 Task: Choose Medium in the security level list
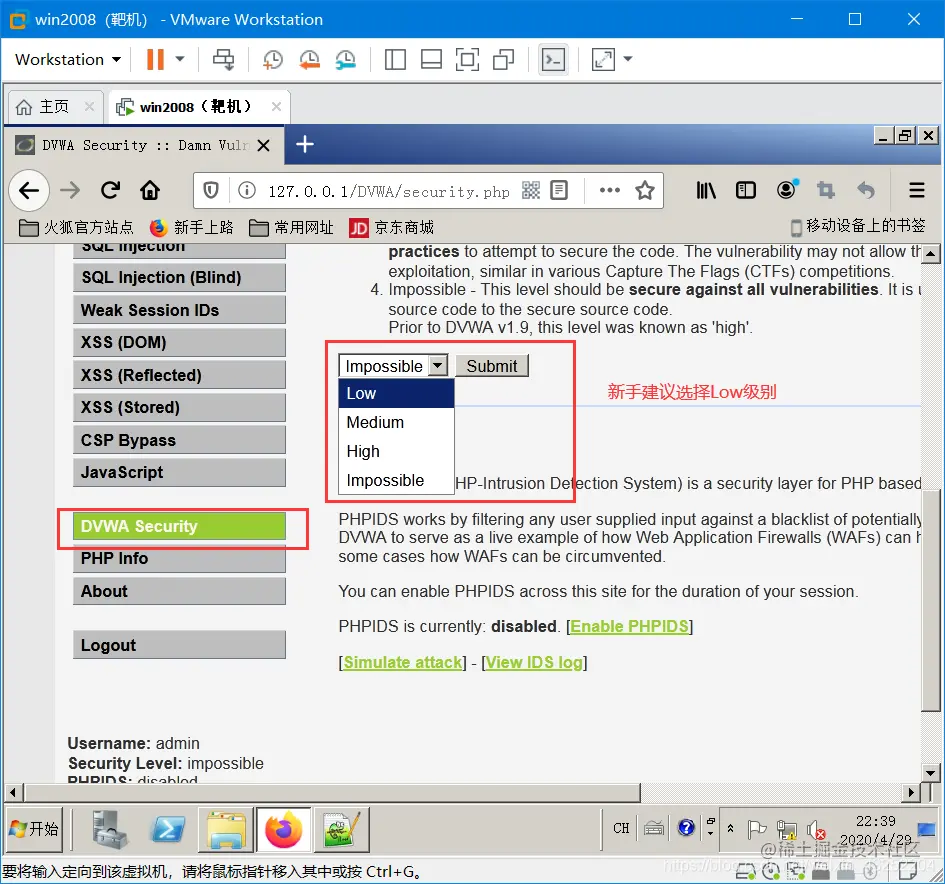pos(396,422)
